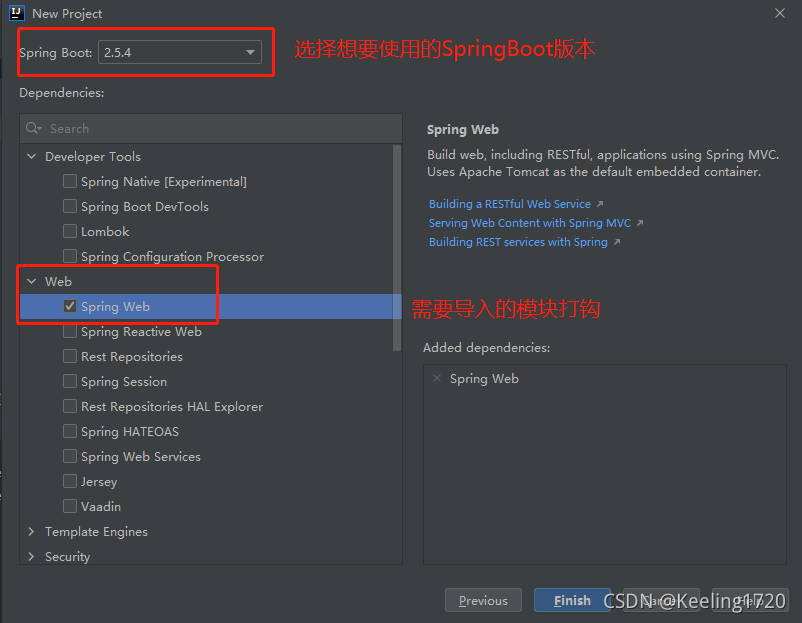Click the Lombok label text
The height and width of the screenshot is (623, 802).
pos(105,232)
